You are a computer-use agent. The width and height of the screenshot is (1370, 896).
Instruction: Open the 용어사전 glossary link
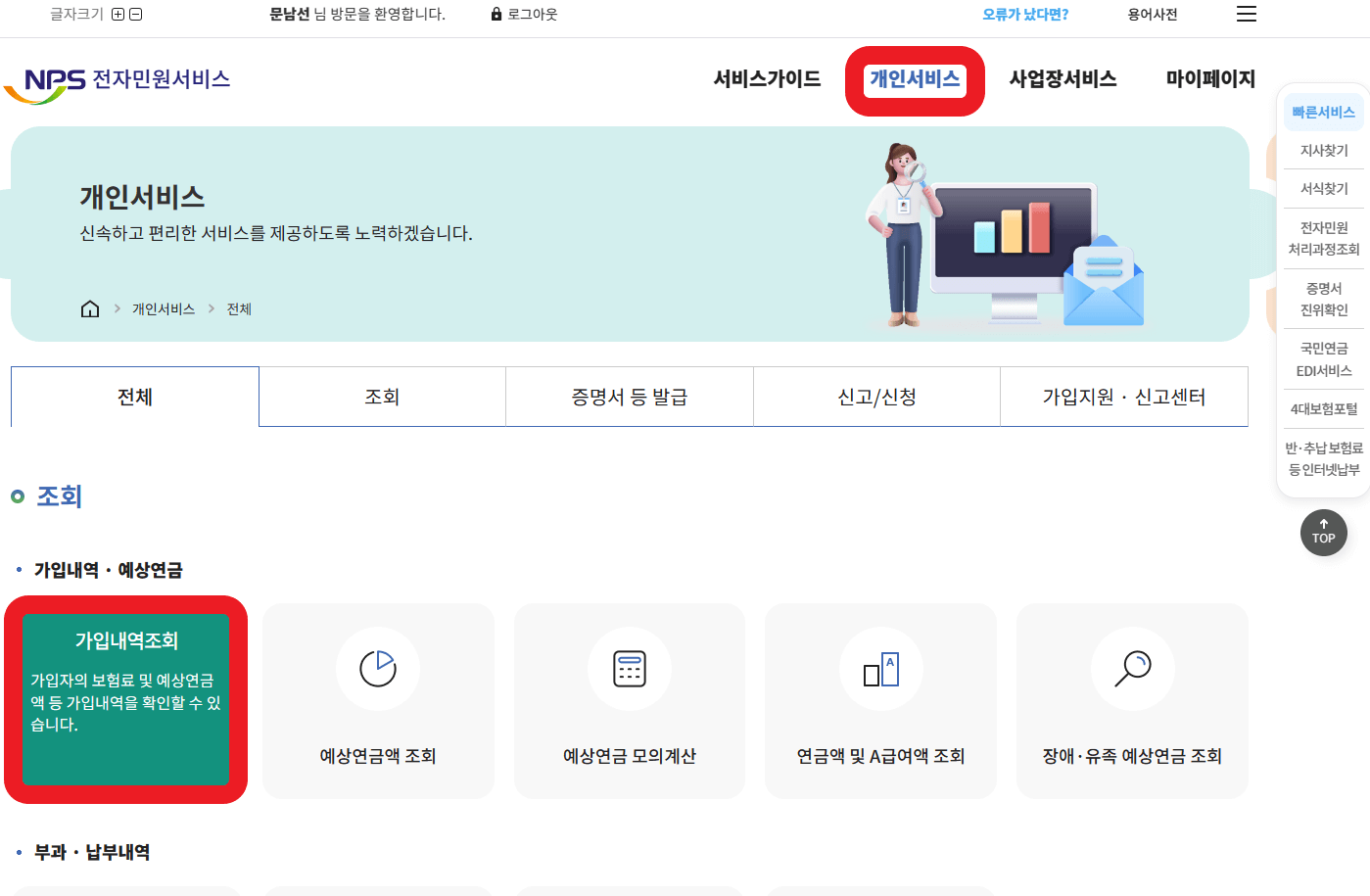1152,14
